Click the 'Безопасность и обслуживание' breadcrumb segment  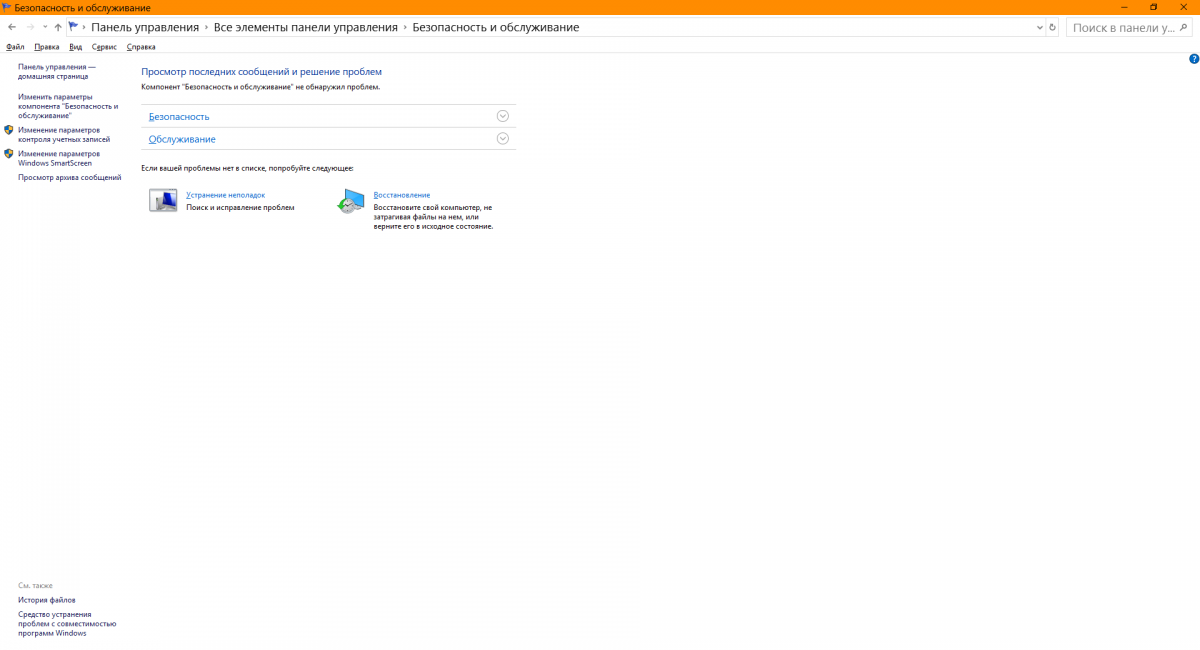[x=496, y=27]
